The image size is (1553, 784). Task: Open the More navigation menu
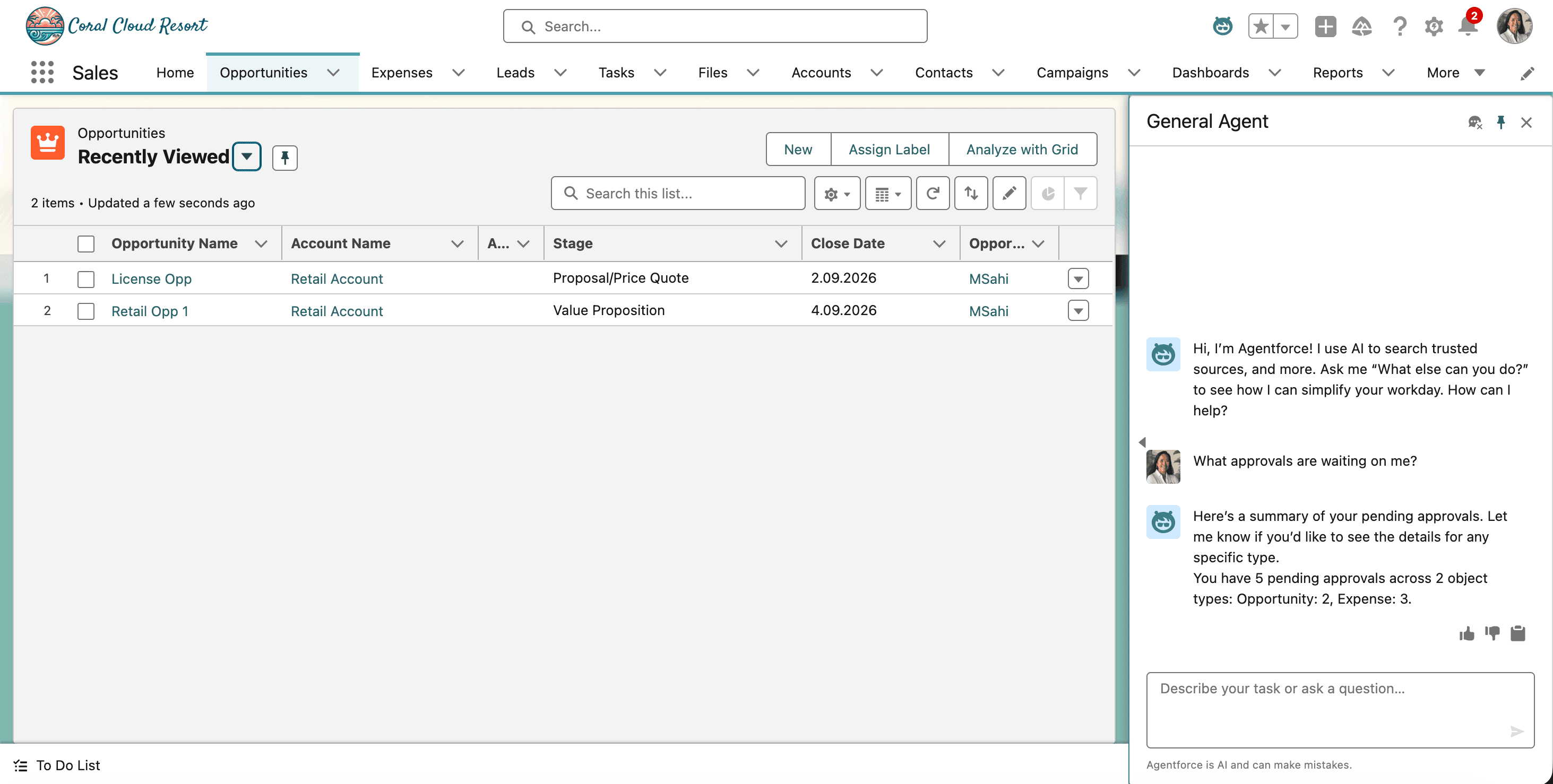tap(1455, 73)
